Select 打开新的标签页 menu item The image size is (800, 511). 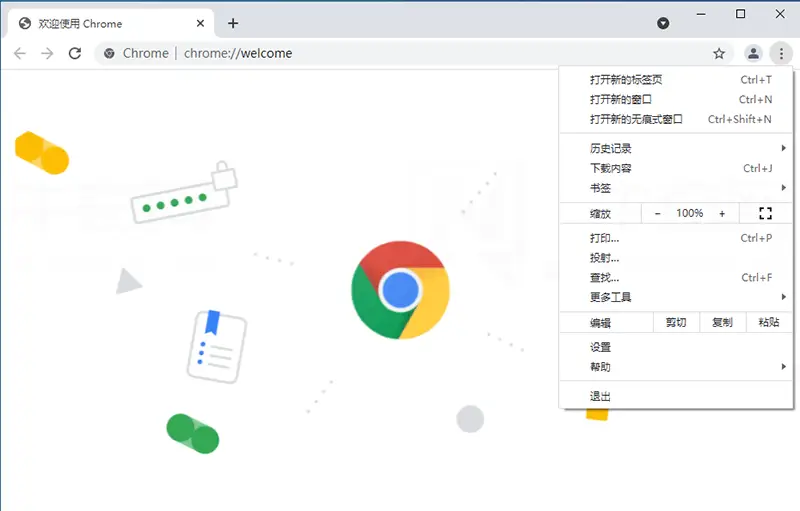[676, 80]
